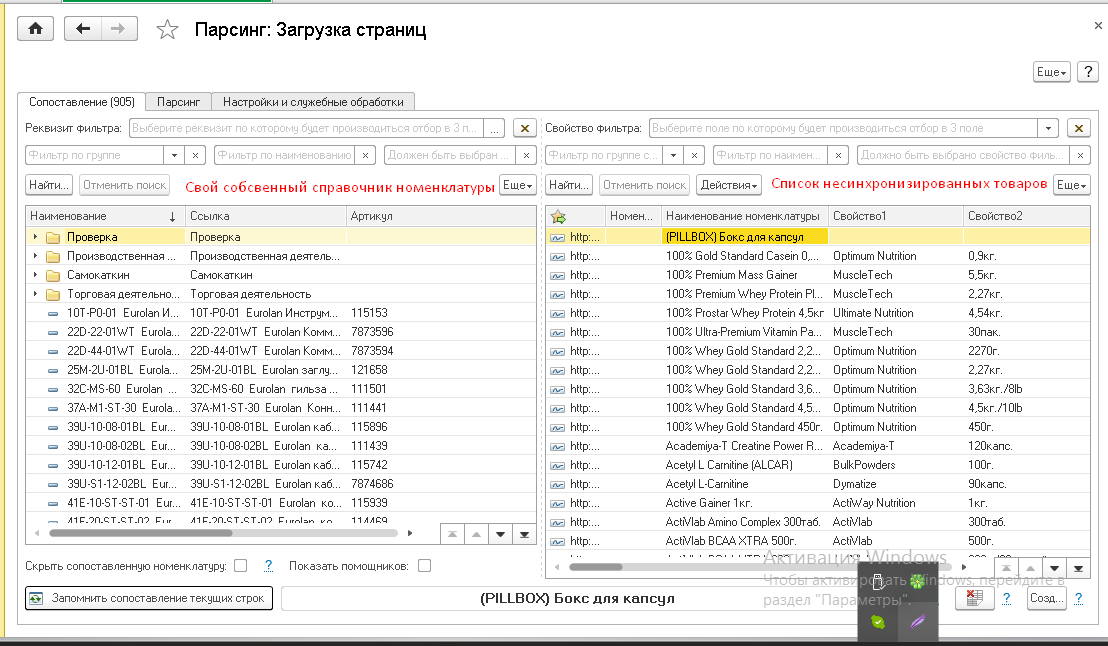The image size is (1108, 646).
Task: Jump to last row in right list
Action: coord(1079,567)
